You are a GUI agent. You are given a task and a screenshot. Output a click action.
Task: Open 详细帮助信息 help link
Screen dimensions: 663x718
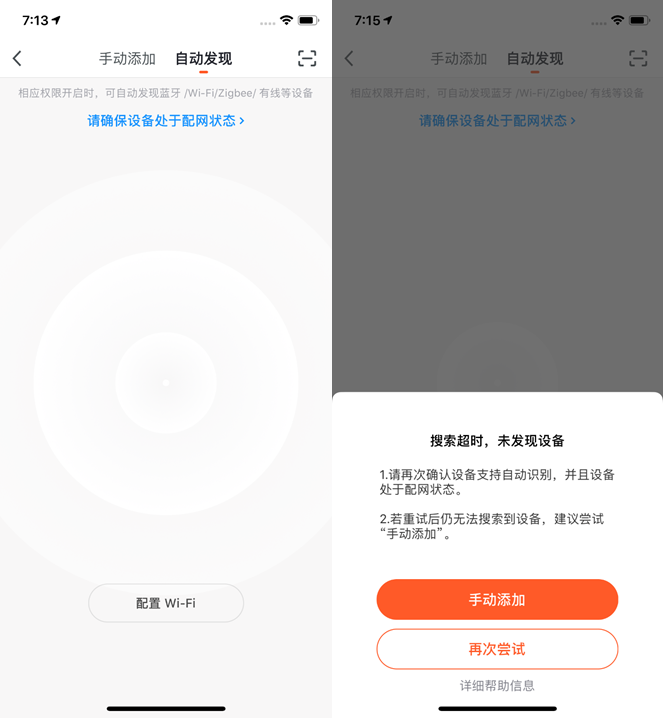(x=497, y=685)
